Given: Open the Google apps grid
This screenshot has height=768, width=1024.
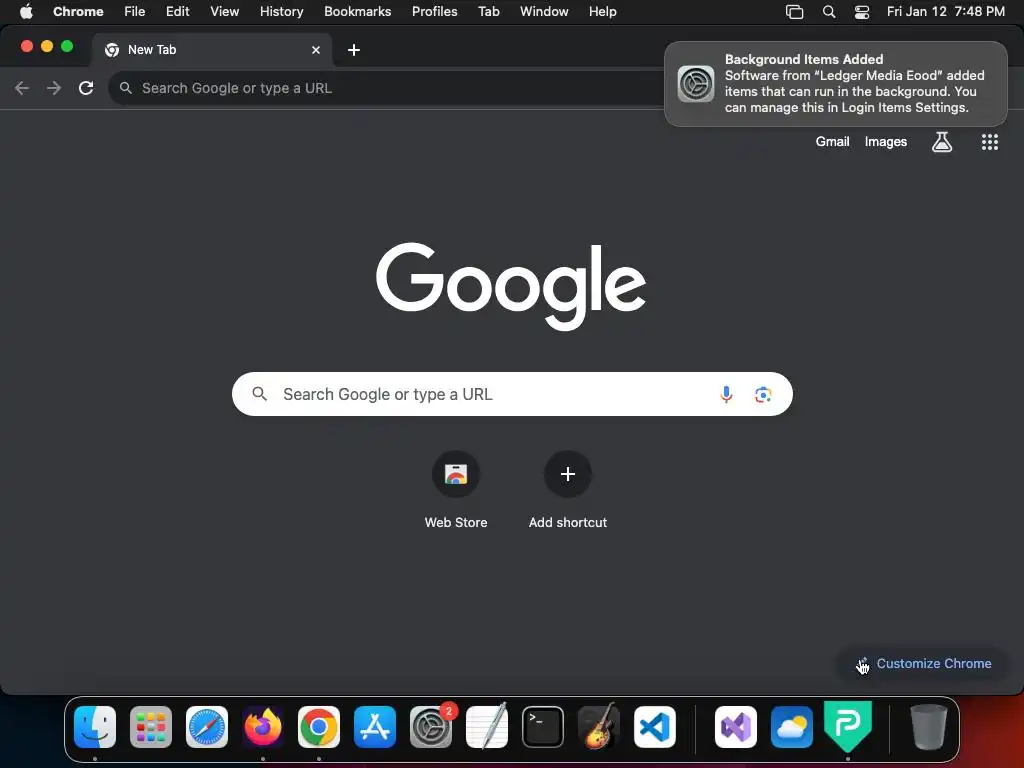Looking at the screenshot, I should click(x=990, y=142).
